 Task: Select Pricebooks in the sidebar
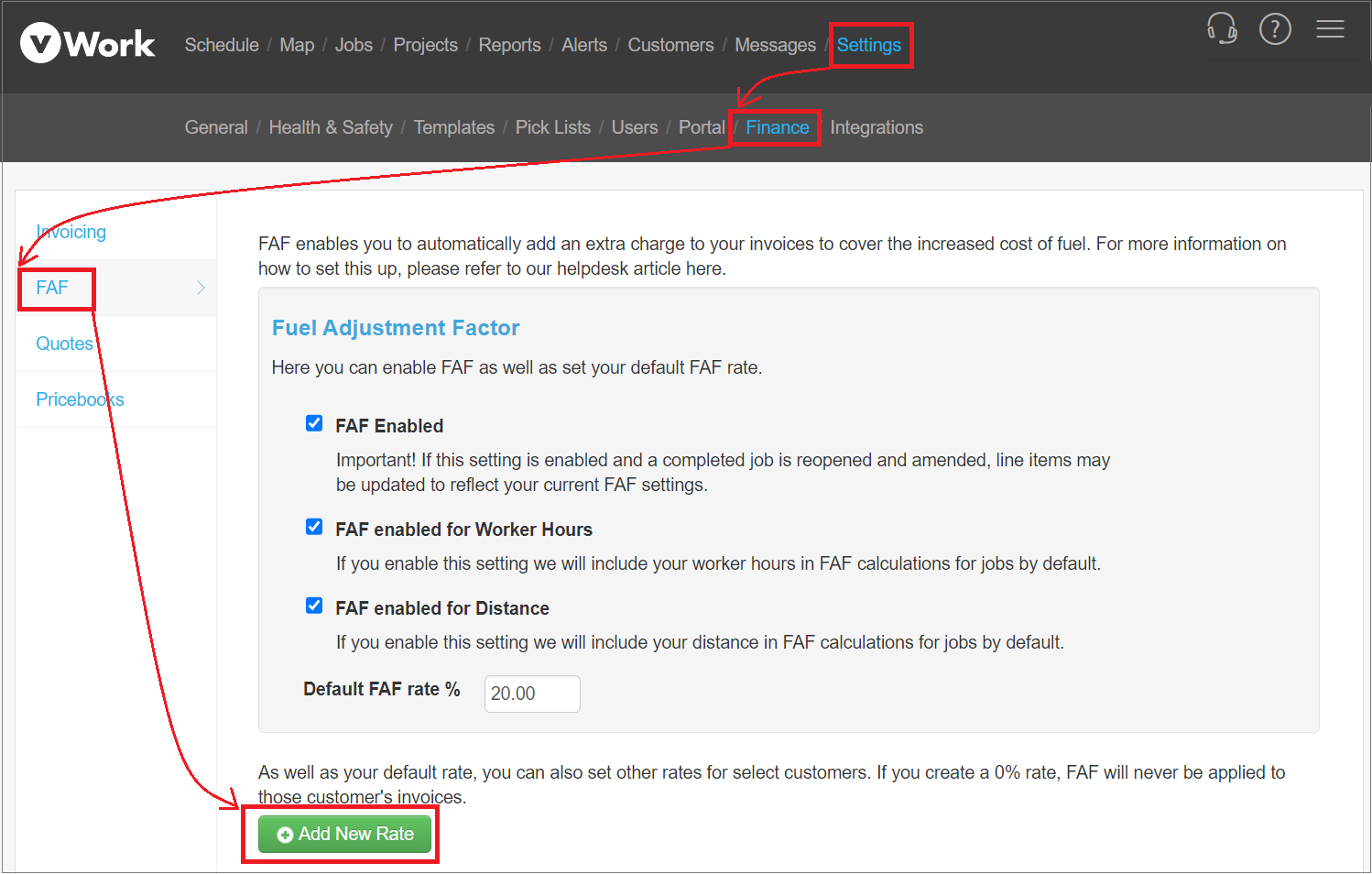point(80,399)
